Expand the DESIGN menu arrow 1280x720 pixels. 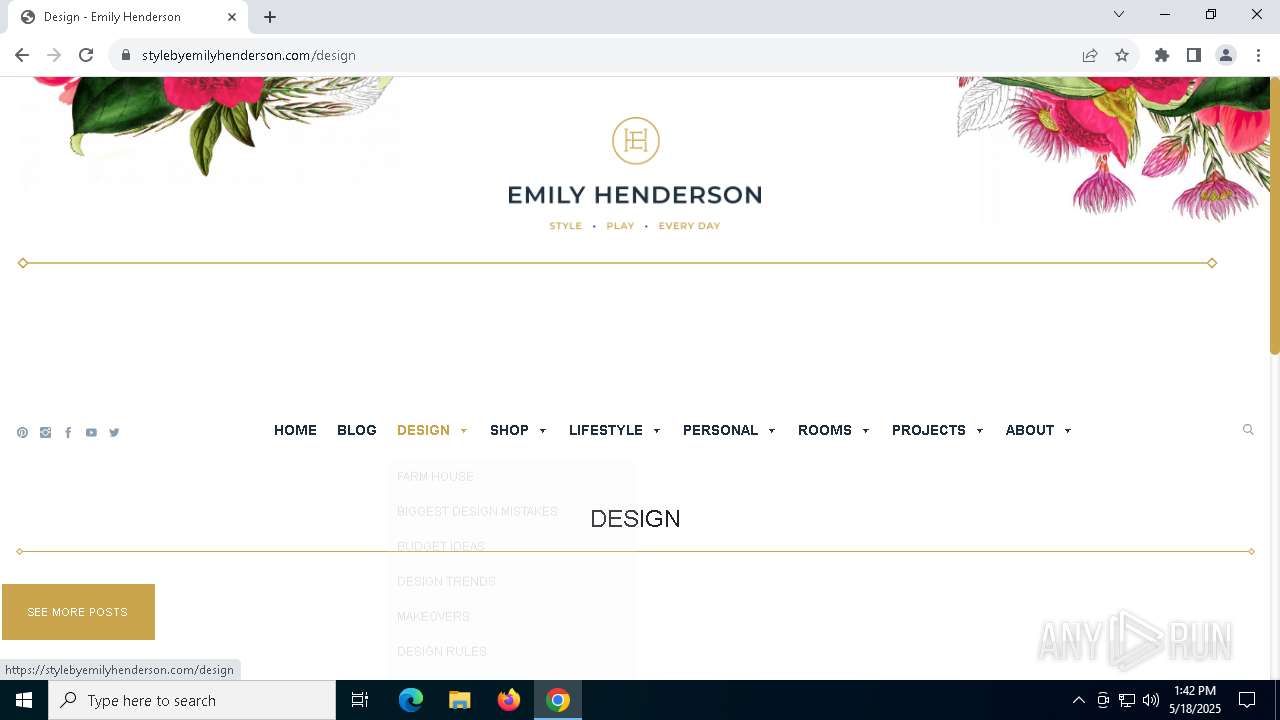pos(464,431)
